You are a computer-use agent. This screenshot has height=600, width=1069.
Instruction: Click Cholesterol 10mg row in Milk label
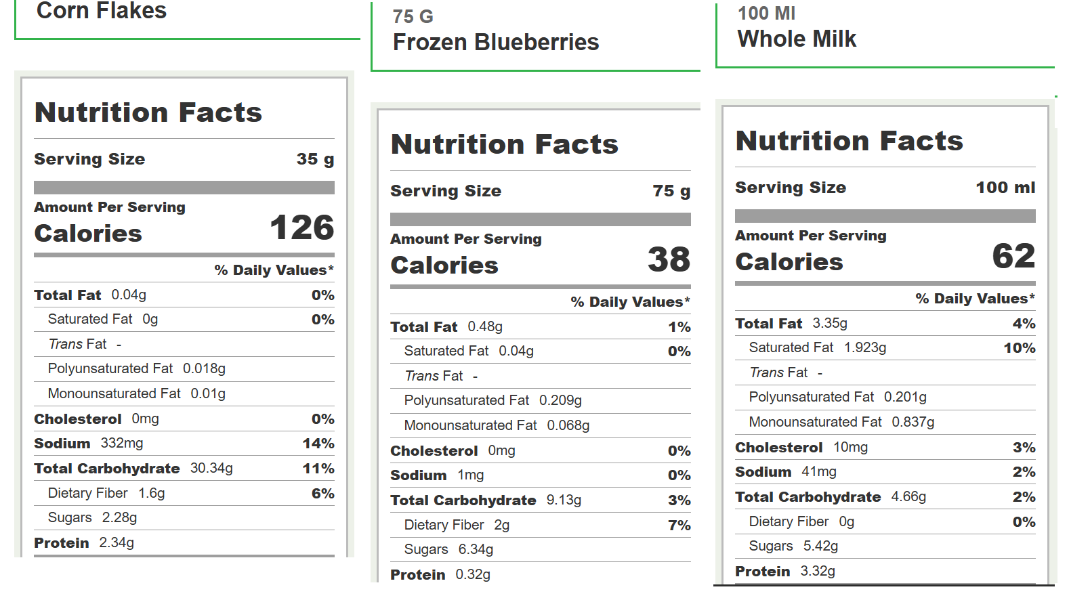(801, 447)
